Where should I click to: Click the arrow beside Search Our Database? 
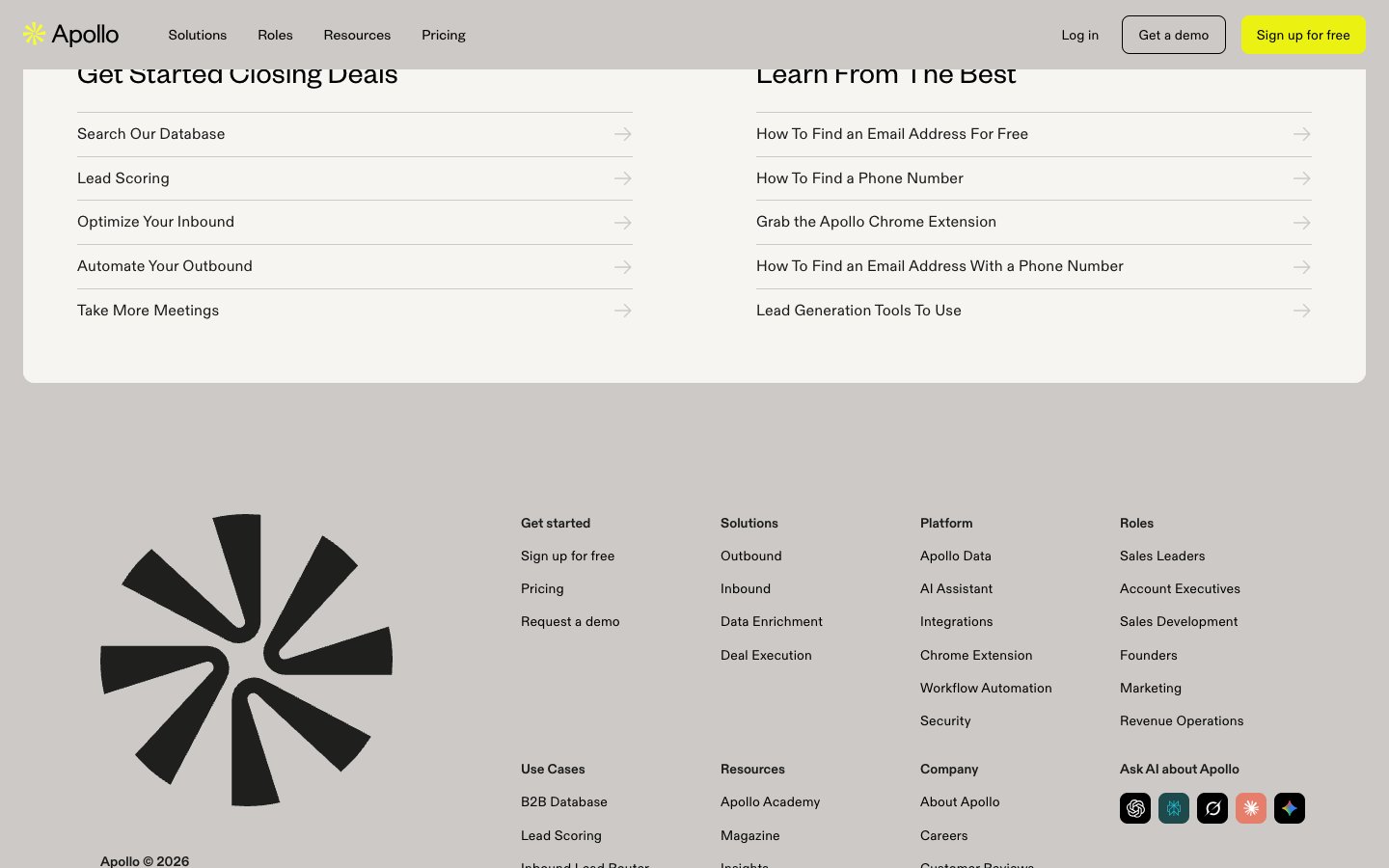[x=623, y=134]
